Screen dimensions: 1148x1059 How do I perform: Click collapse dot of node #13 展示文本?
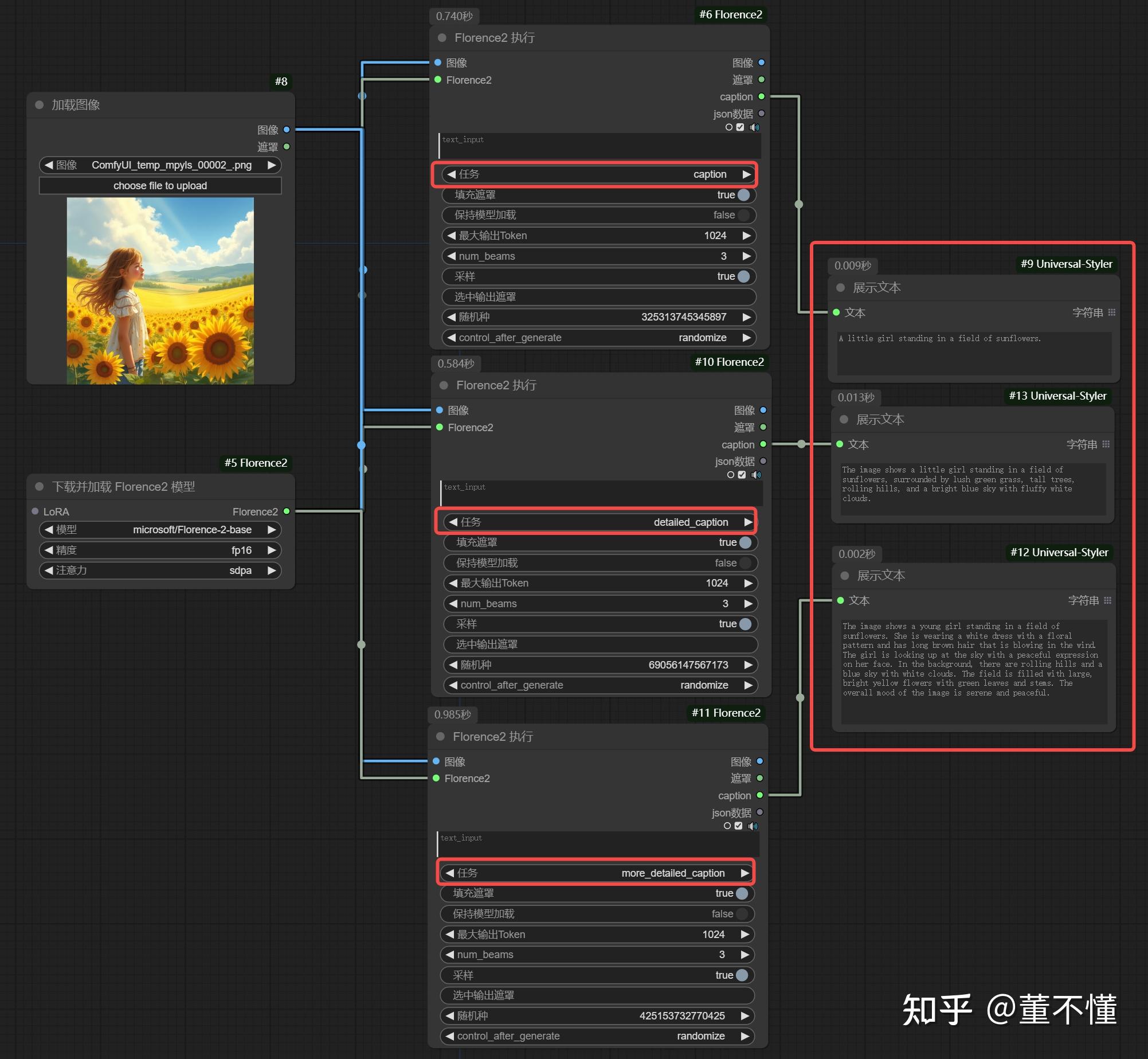844,419
